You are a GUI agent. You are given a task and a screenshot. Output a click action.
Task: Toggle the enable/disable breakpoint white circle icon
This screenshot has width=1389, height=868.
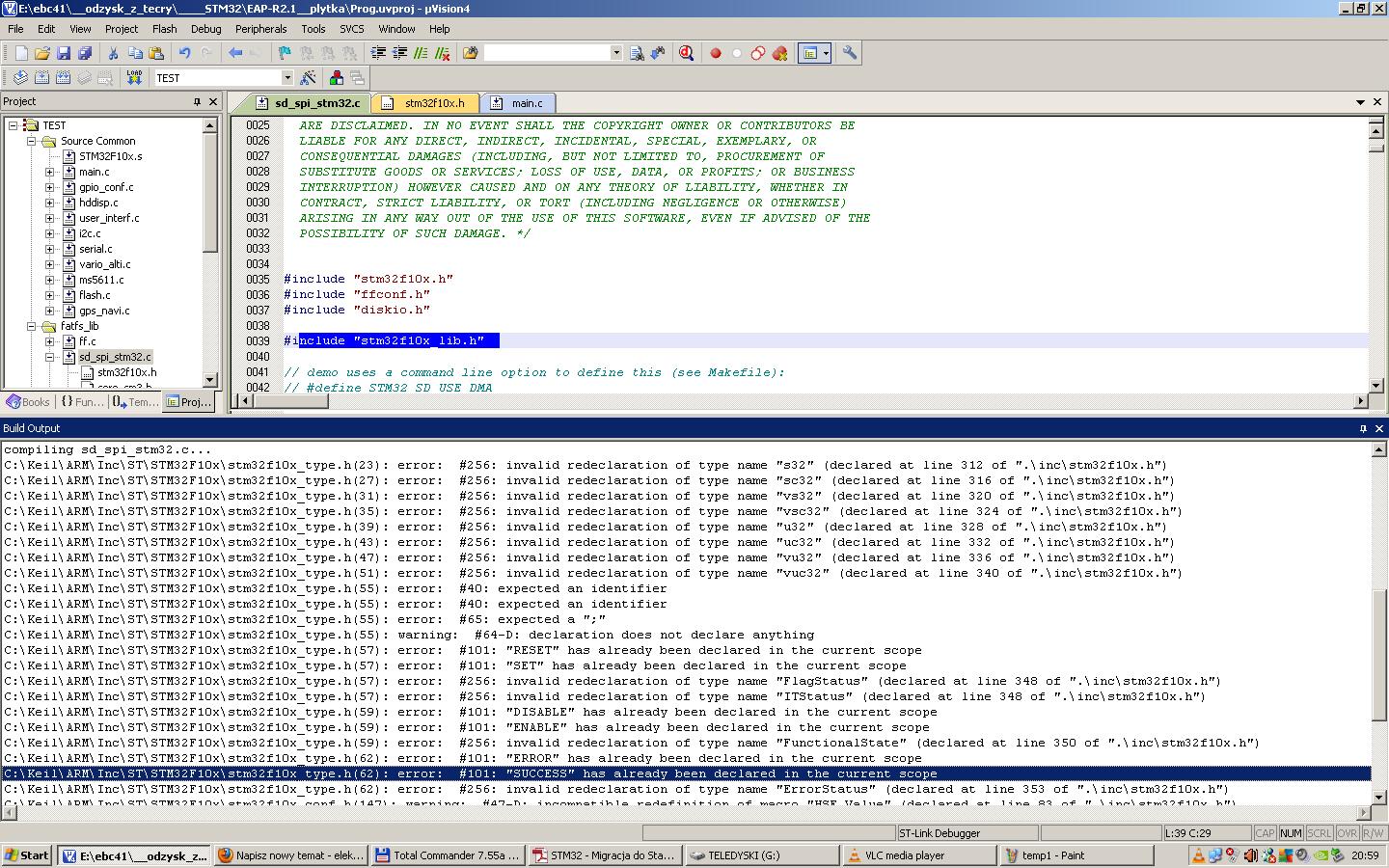pyautogui.click(x=737, y=53)
